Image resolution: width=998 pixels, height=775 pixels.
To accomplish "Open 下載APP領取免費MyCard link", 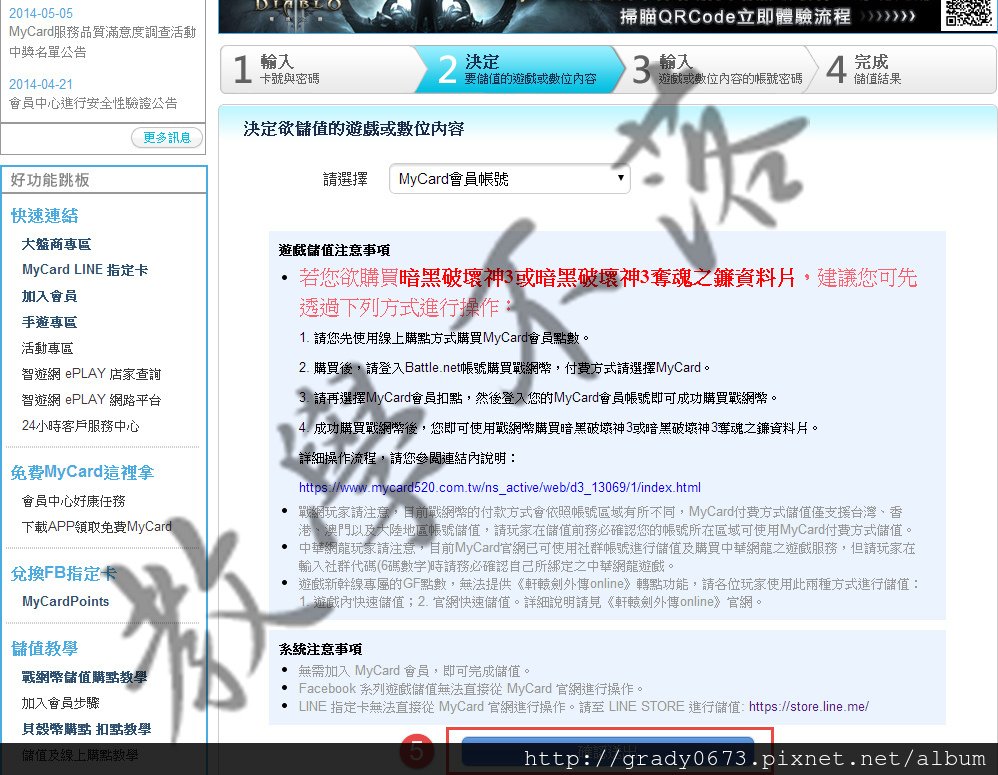I will [97, 527].
